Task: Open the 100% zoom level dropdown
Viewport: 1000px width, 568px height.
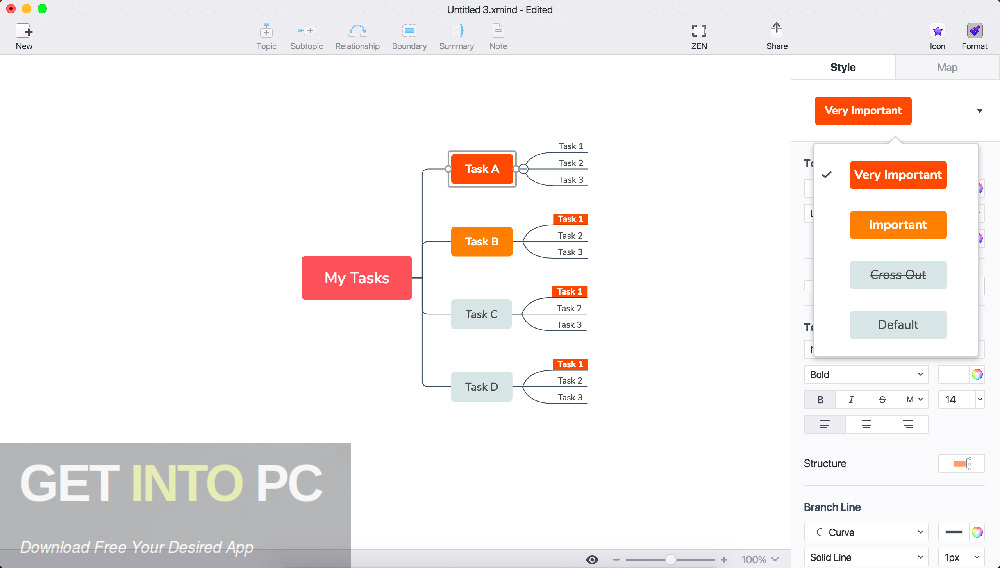Action: point(760,559)
